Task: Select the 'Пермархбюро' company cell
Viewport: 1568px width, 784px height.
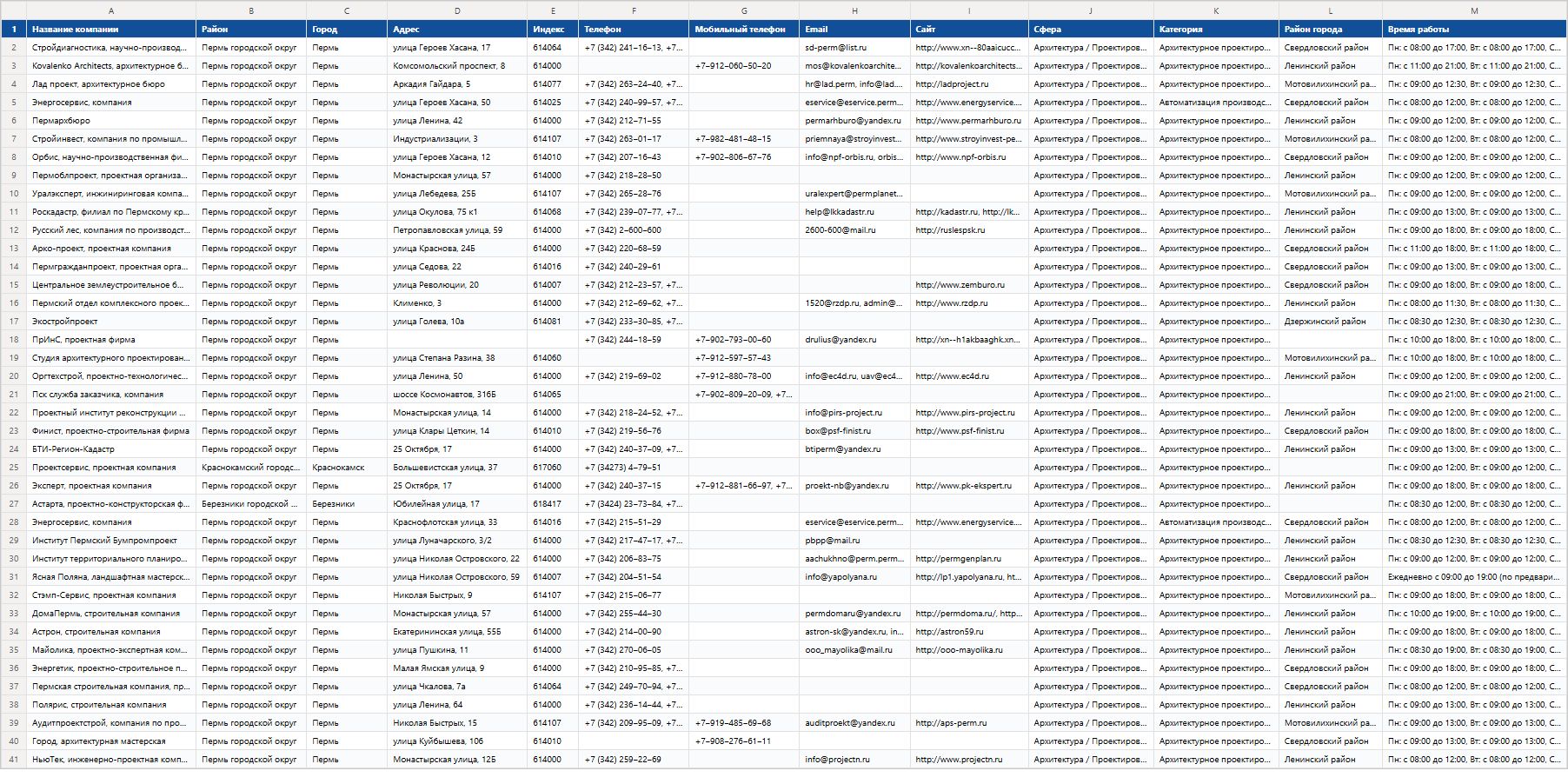Action: pos(111,120)
